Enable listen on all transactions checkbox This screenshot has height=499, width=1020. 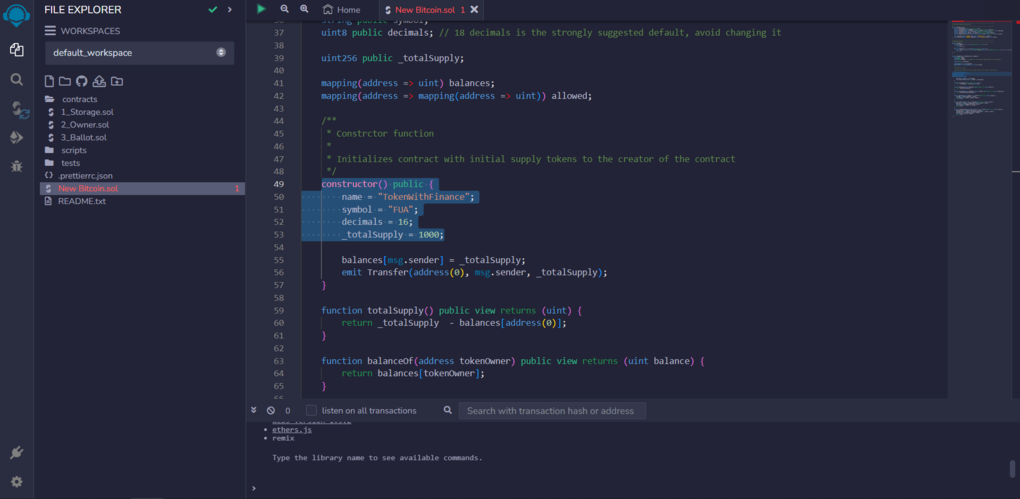[x=312, y=410]
